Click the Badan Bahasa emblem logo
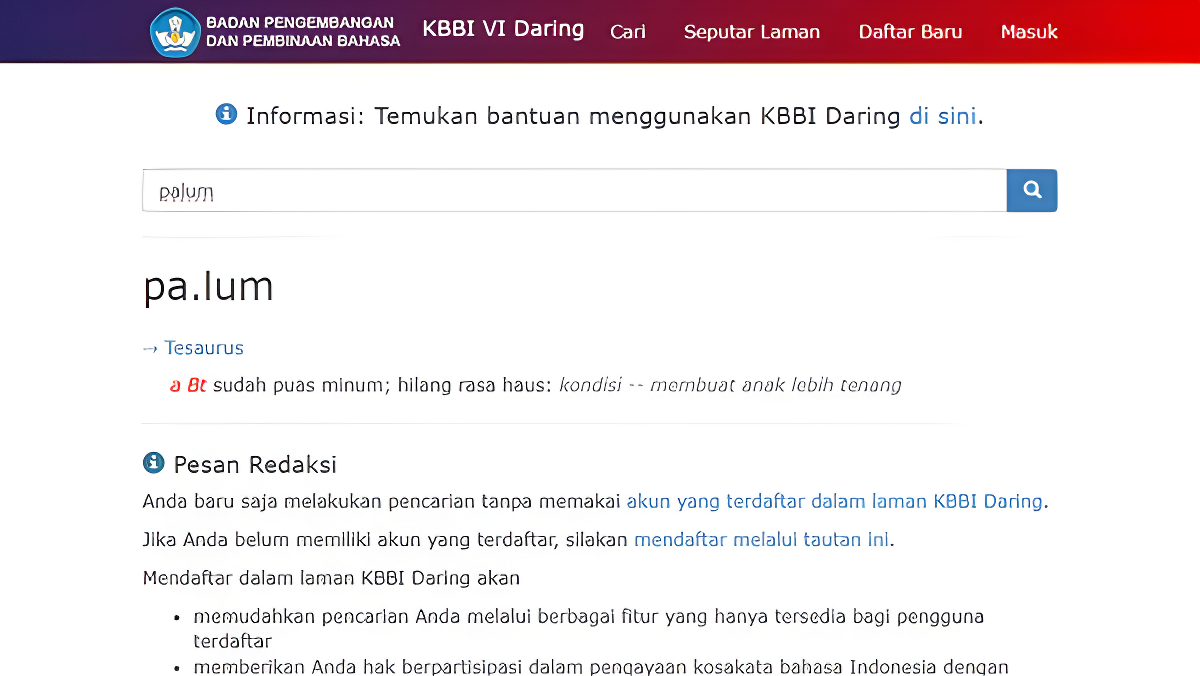The height and width of the screenshot is (676, 1200). (x=175, y=32)
